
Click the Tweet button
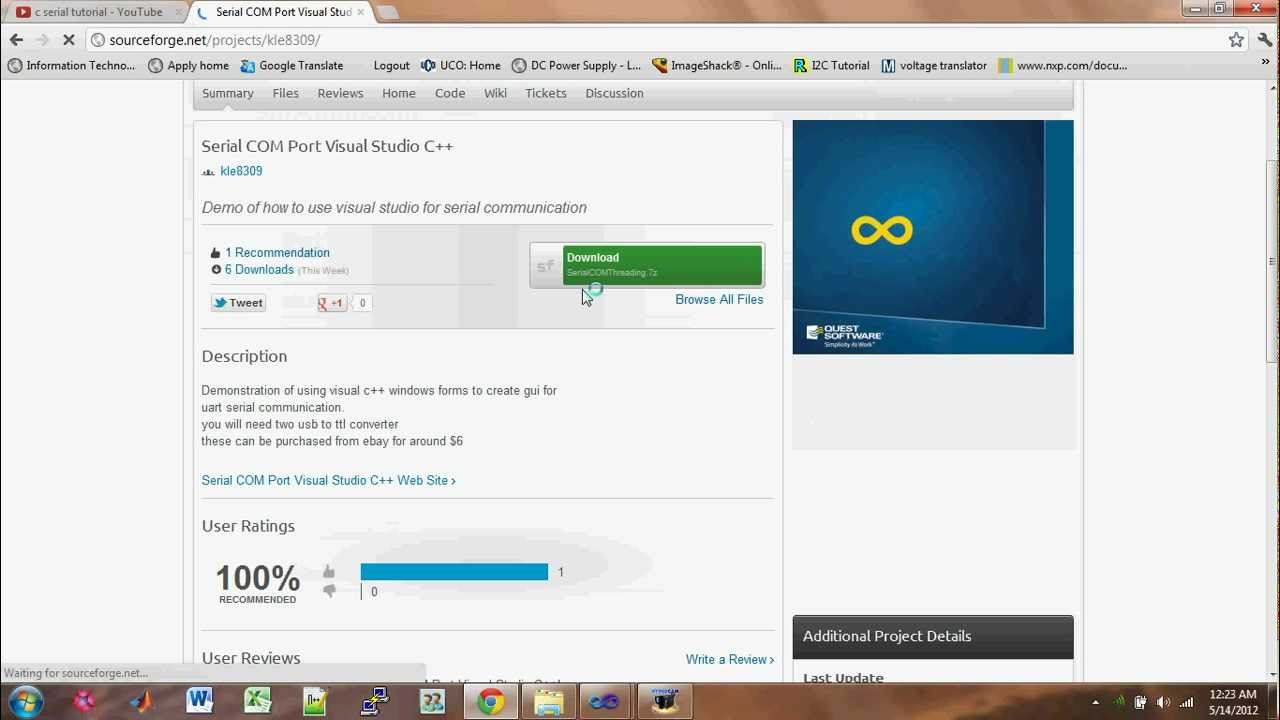(x=238, y=303)
